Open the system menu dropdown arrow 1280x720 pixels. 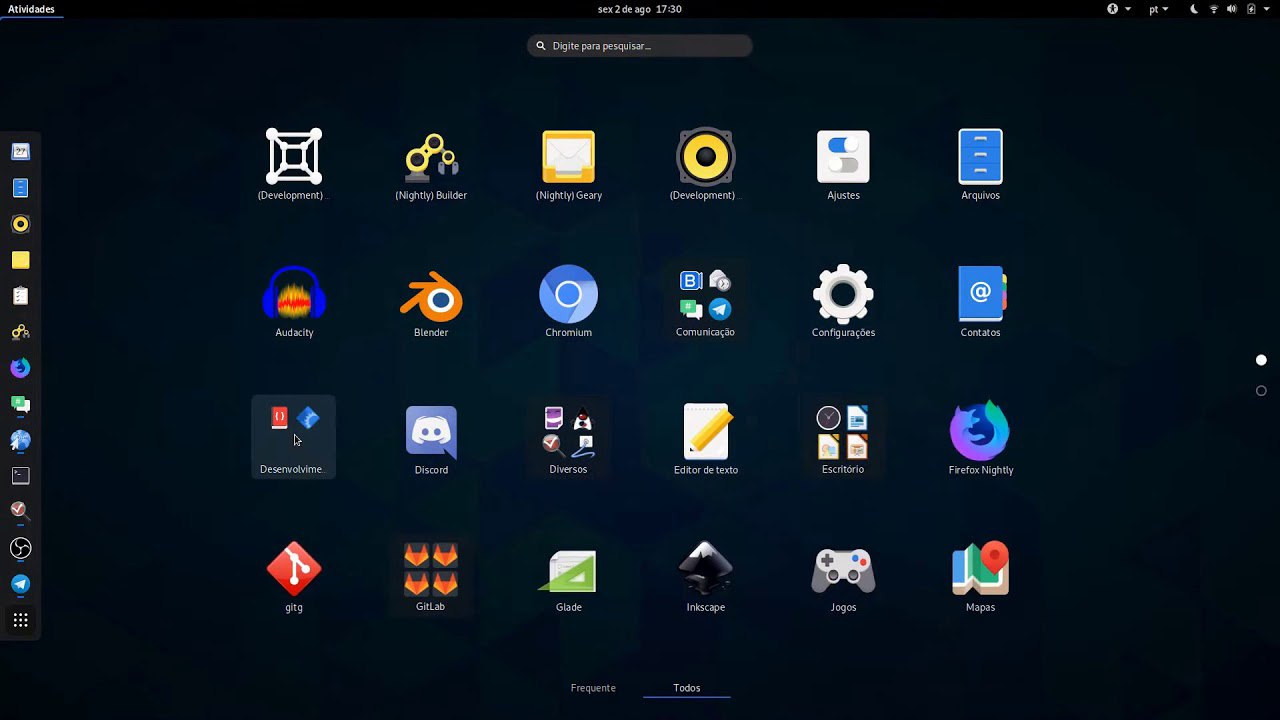pos(1267,9)
